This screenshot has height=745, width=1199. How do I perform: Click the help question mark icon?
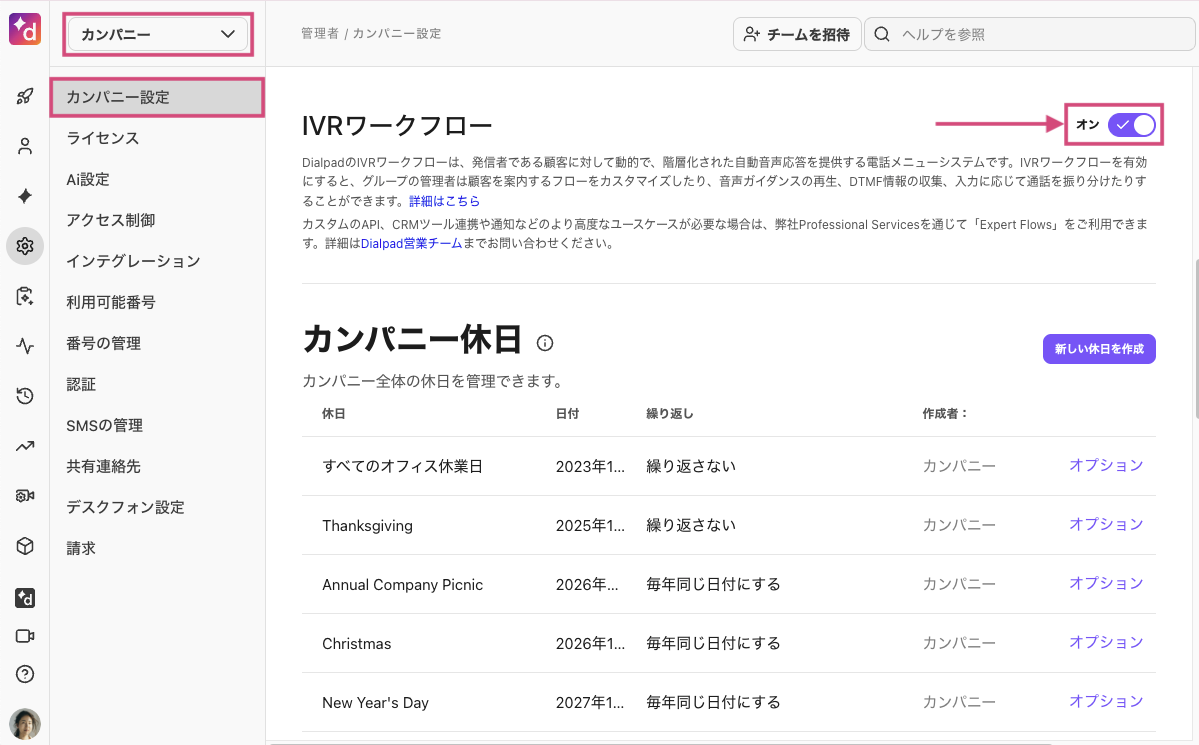tap(25, 673)
